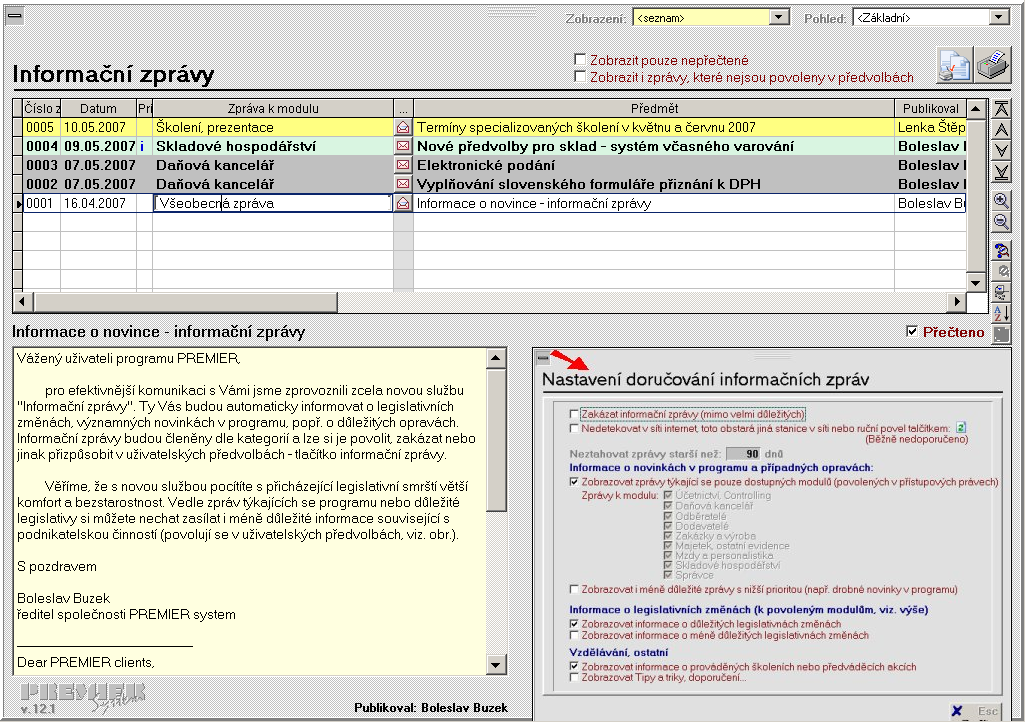This screenshot has width=1025, height=722.
Task: Click the A-Z sort icon
Action: (1001, 313)
